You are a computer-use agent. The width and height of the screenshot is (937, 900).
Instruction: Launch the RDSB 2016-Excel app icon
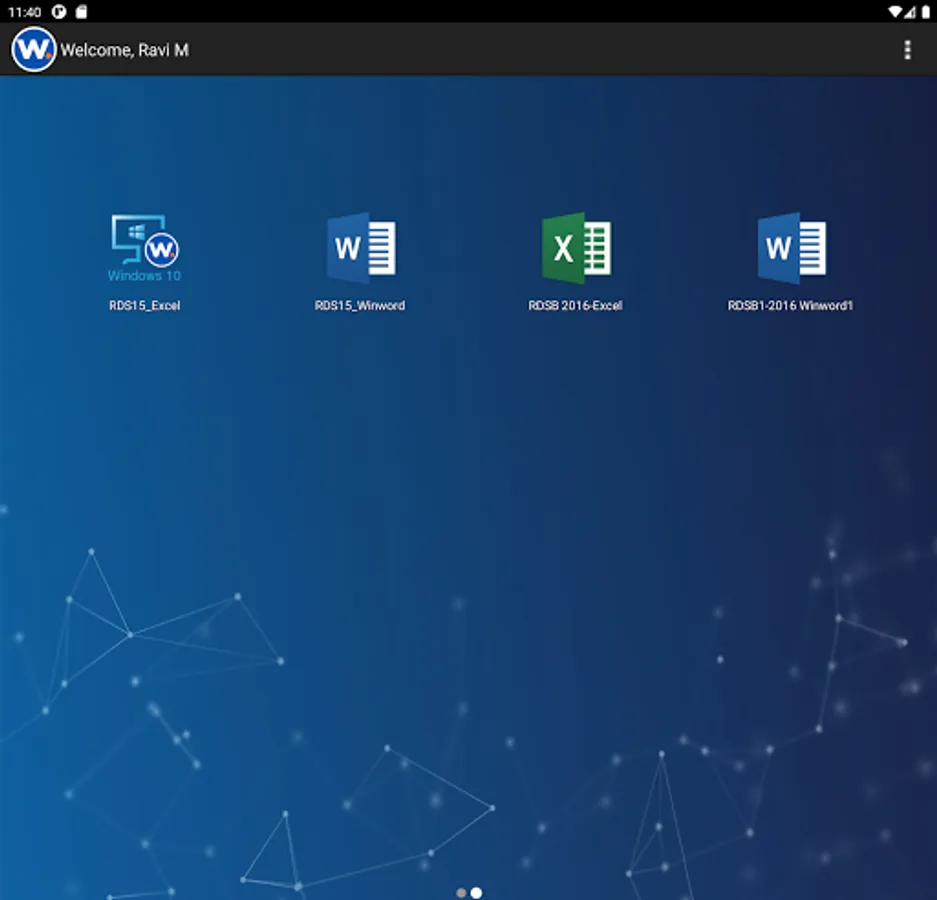576,248
